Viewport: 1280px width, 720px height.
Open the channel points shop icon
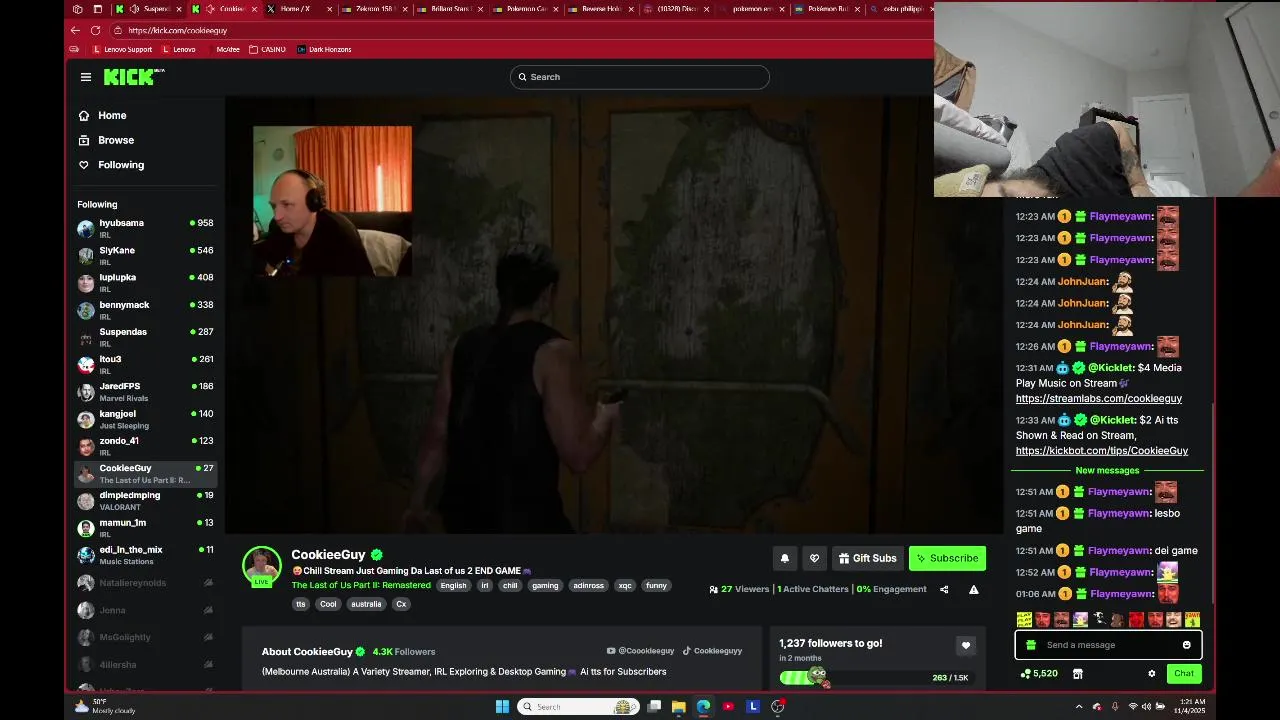(x=1077, y=674)
